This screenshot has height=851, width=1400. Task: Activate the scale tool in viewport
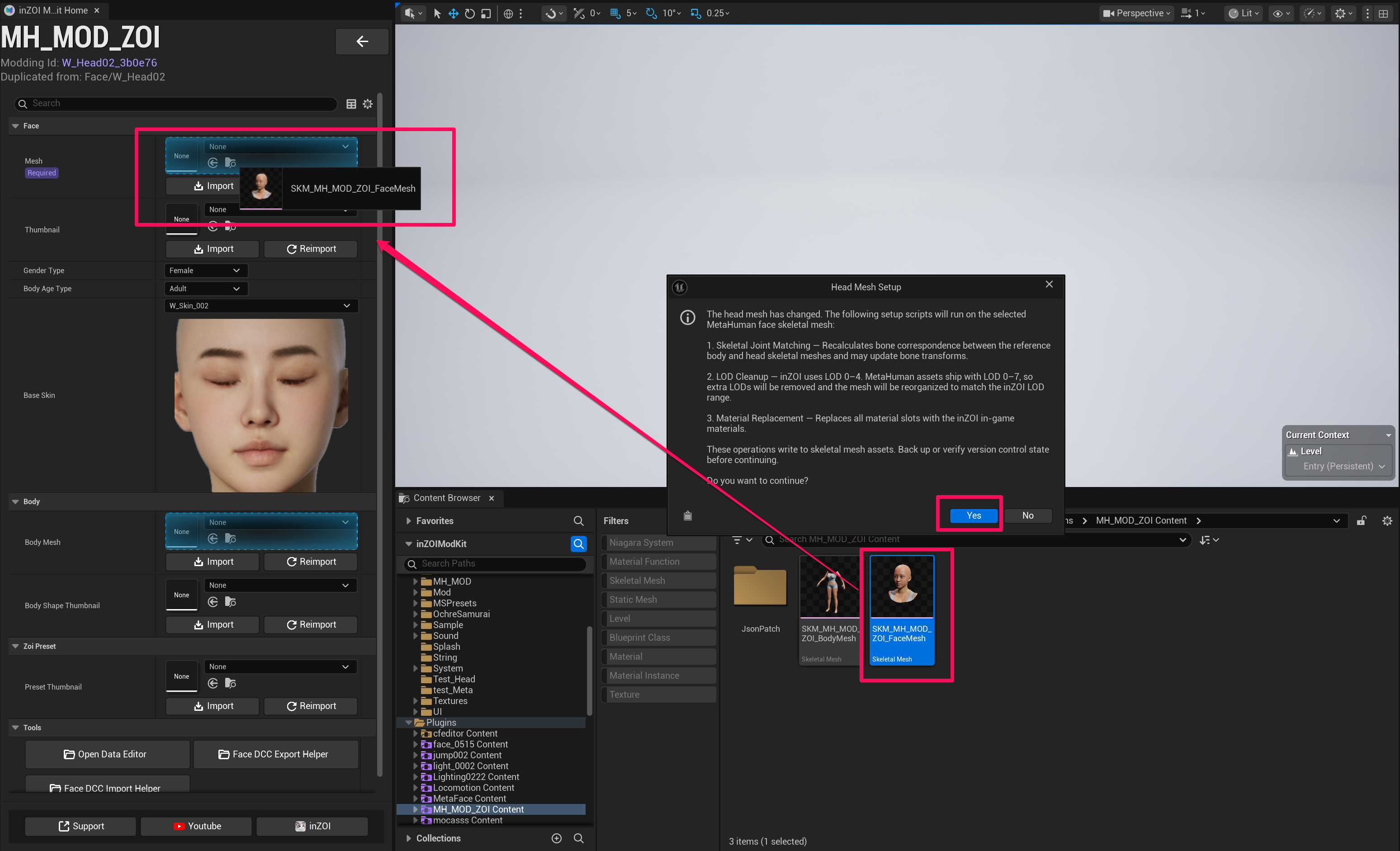pos(486,13)
